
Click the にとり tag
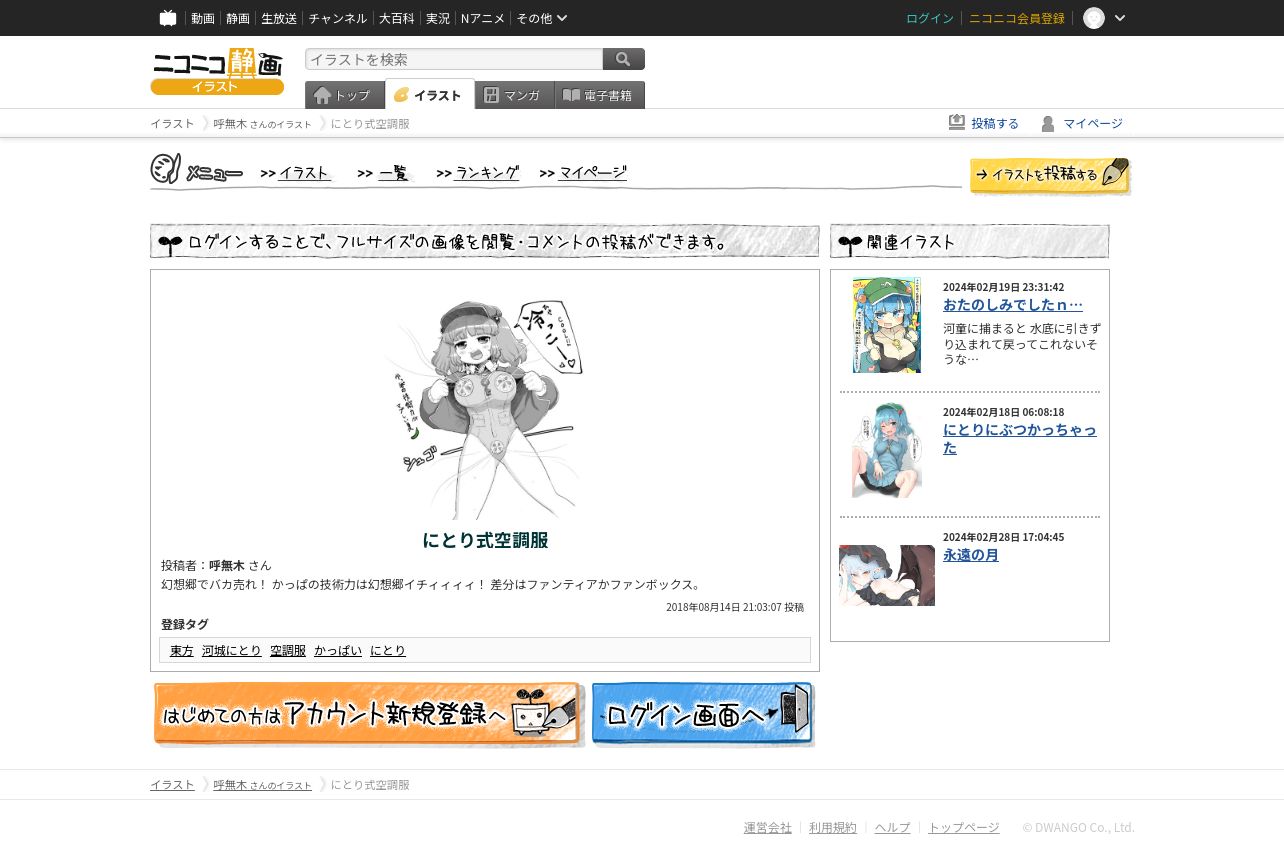(x=388, y=651)
